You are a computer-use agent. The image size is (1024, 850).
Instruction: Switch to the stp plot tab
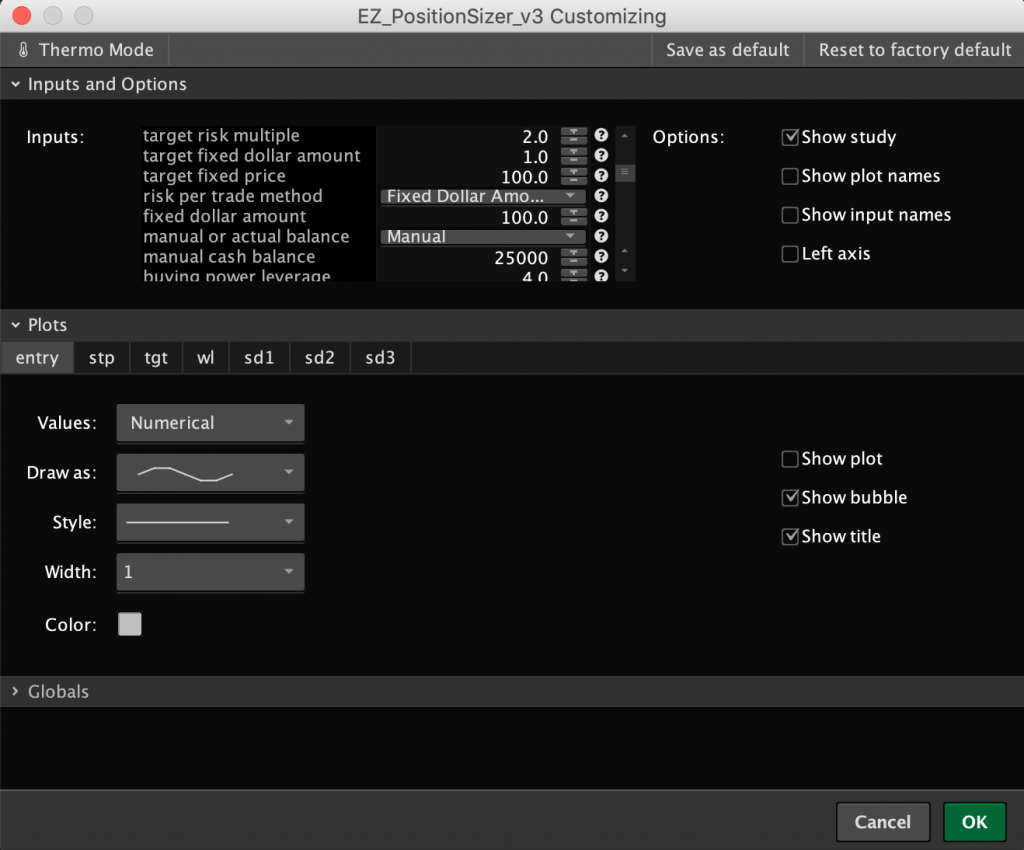tap(101, 357)
